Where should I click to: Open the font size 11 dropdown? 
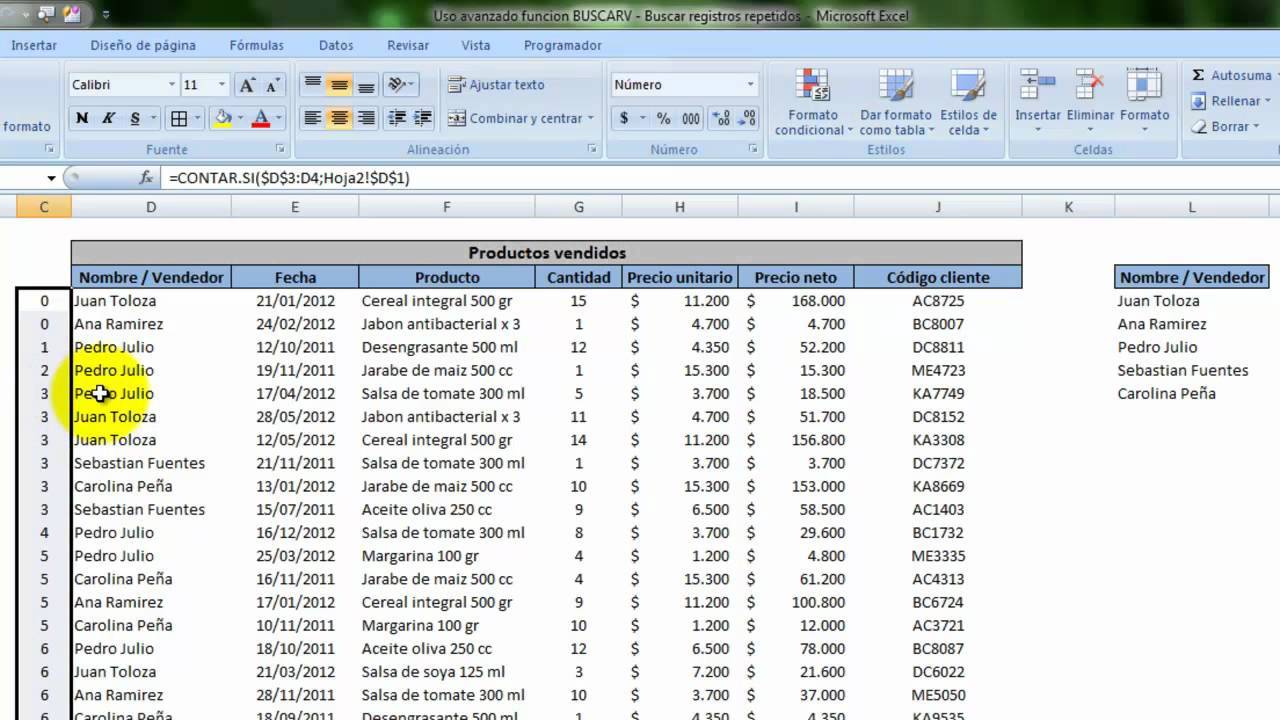pos(219,85)
